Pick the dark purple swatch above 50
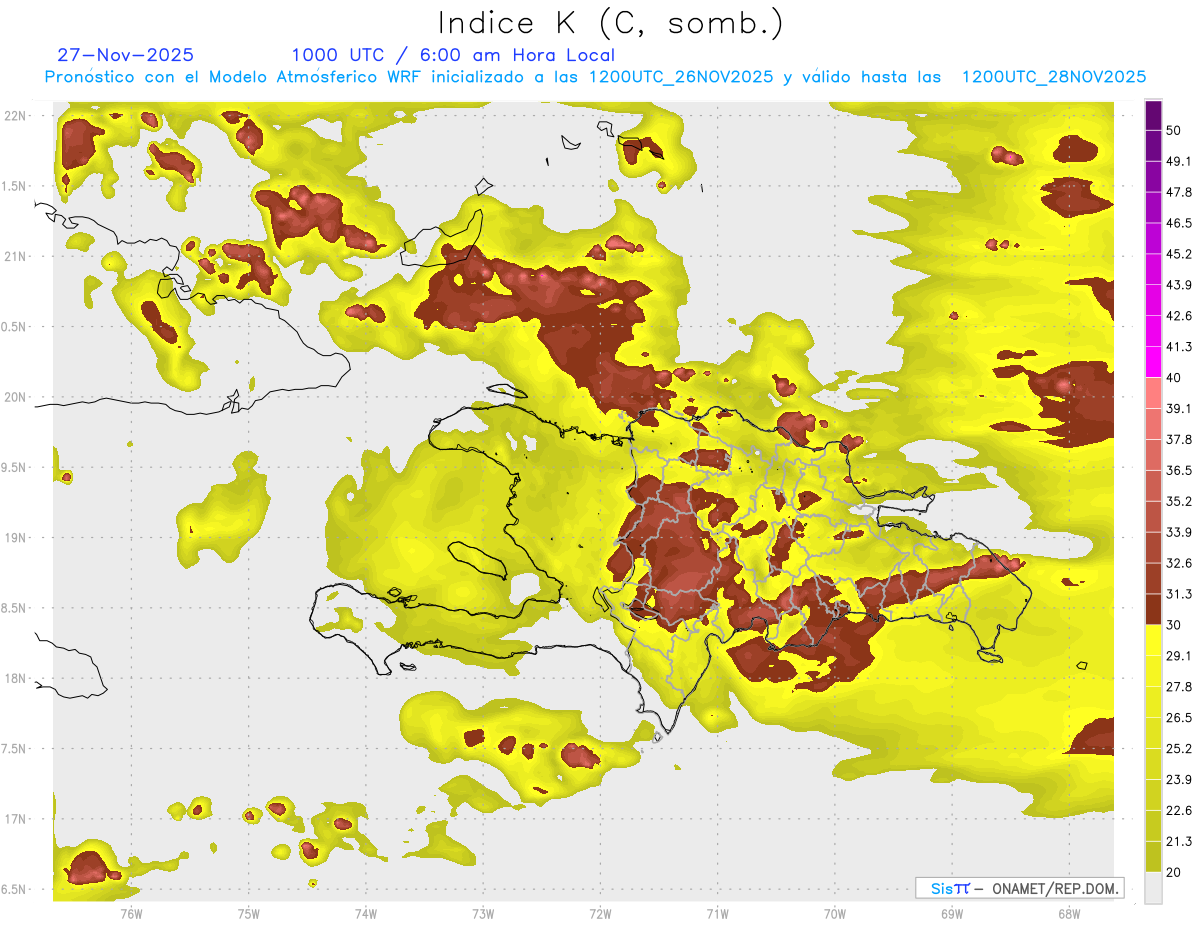The image size is (1200, 927). tap(1153, 115)
